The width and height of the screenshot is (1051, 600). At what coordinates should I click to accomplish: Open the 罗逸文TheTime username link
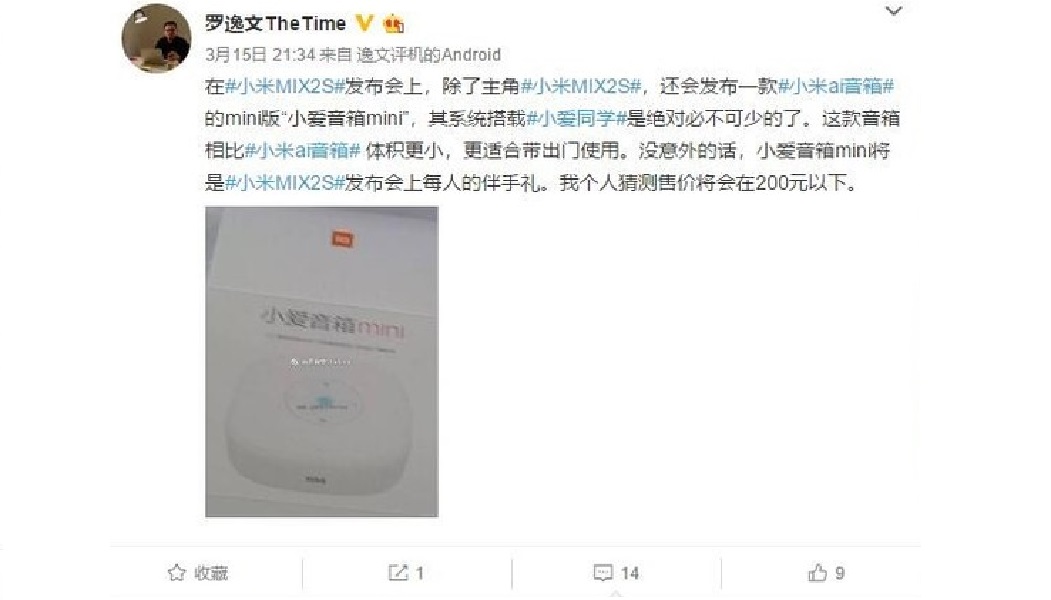tap(275, 23)
